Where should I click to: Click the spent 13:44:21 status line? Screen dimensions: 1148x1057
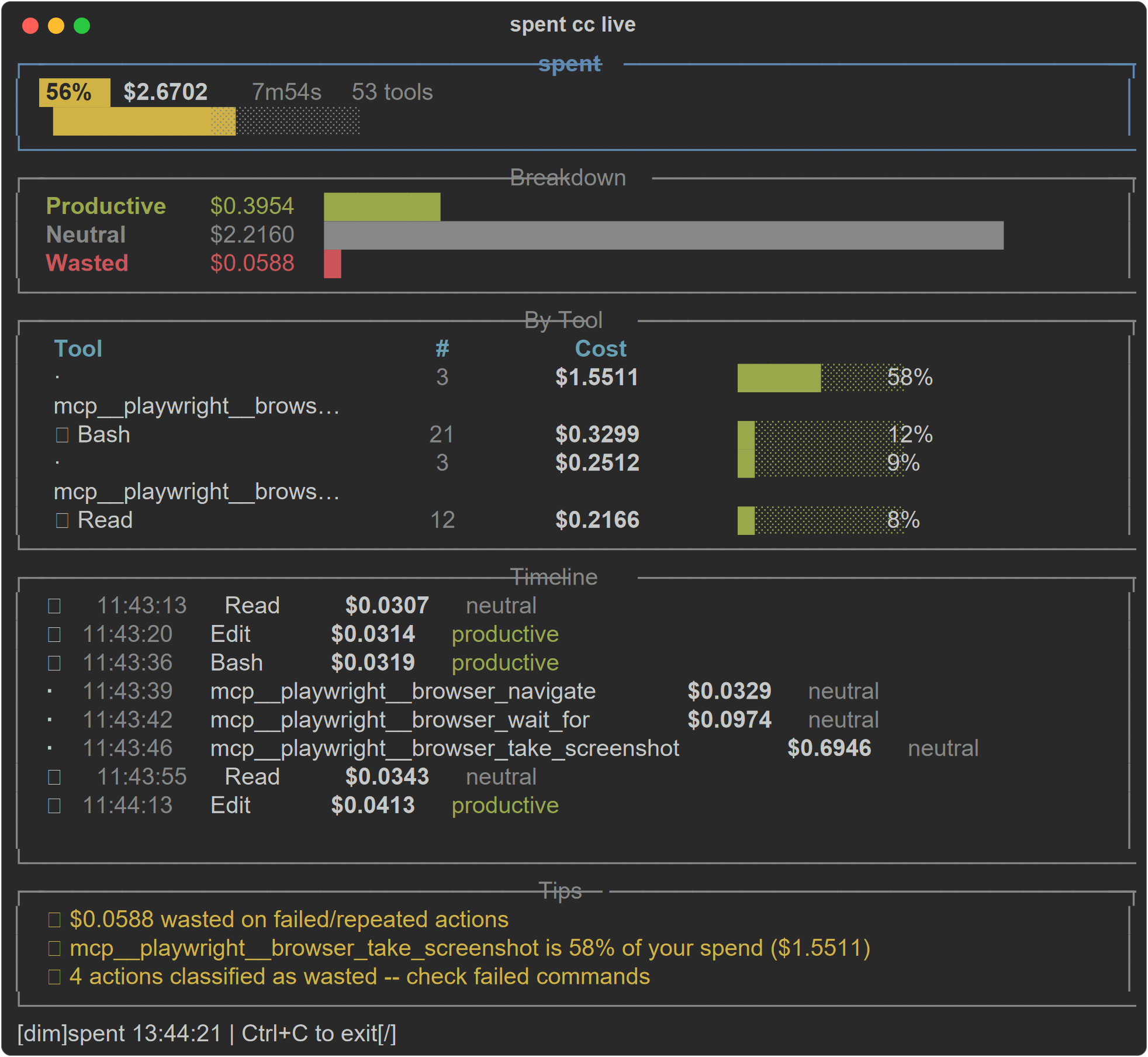coord(207,1034)
